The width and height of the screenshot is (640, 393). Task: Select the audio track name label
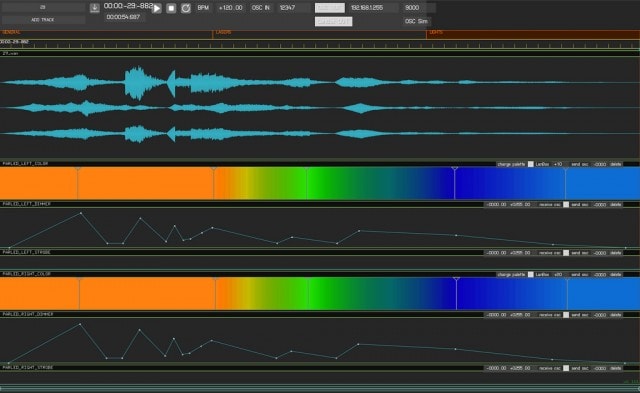click(x=11, y=53)
